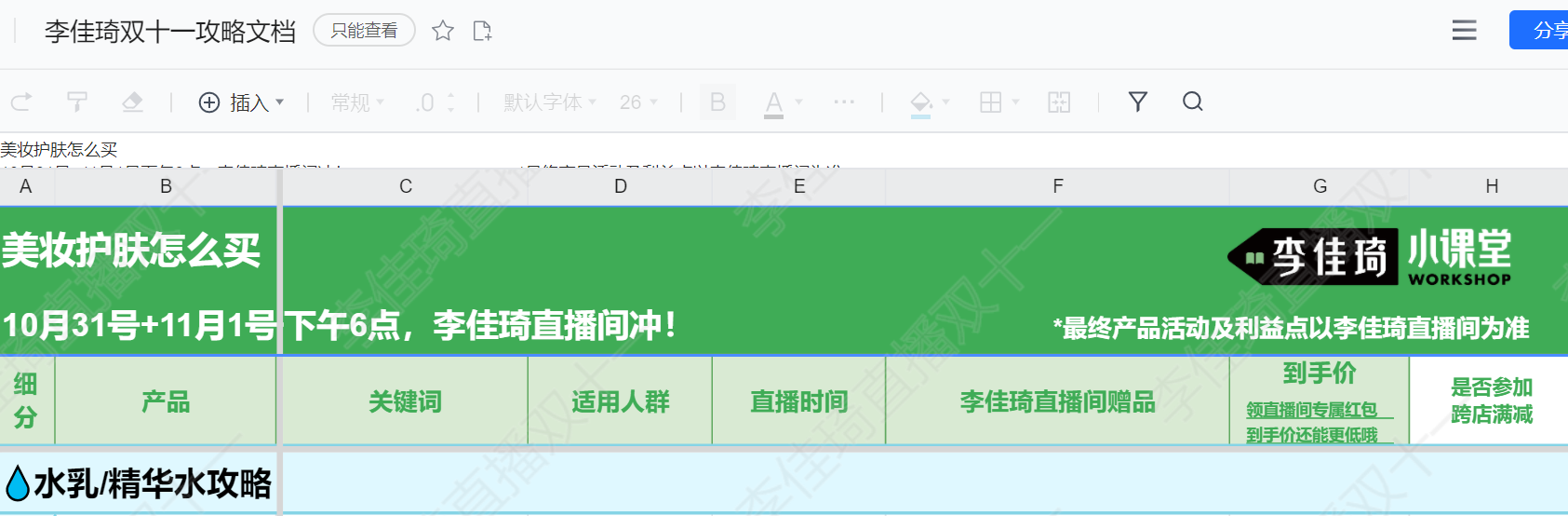Click the save-a-copy document icon

click(x=482, y=31)
